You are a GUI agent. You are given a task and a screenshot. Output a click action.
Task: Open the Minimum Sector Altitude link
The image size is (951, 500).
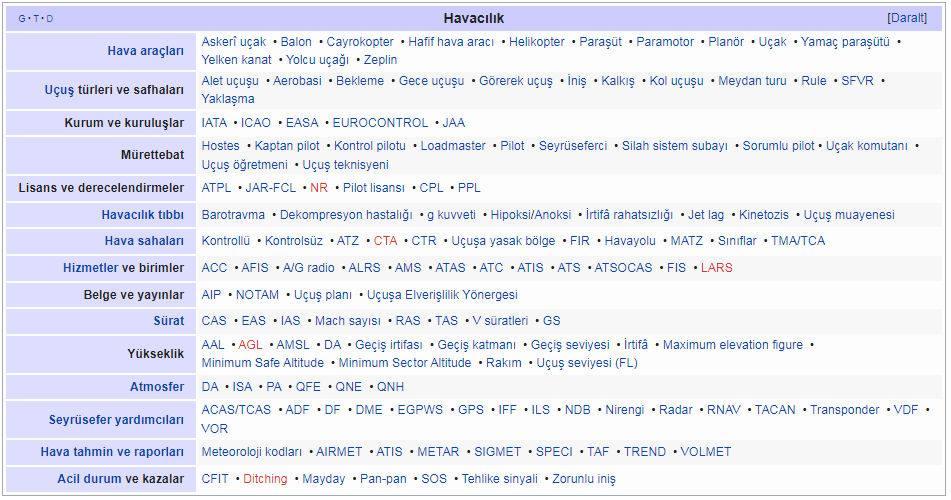point(405,363)
